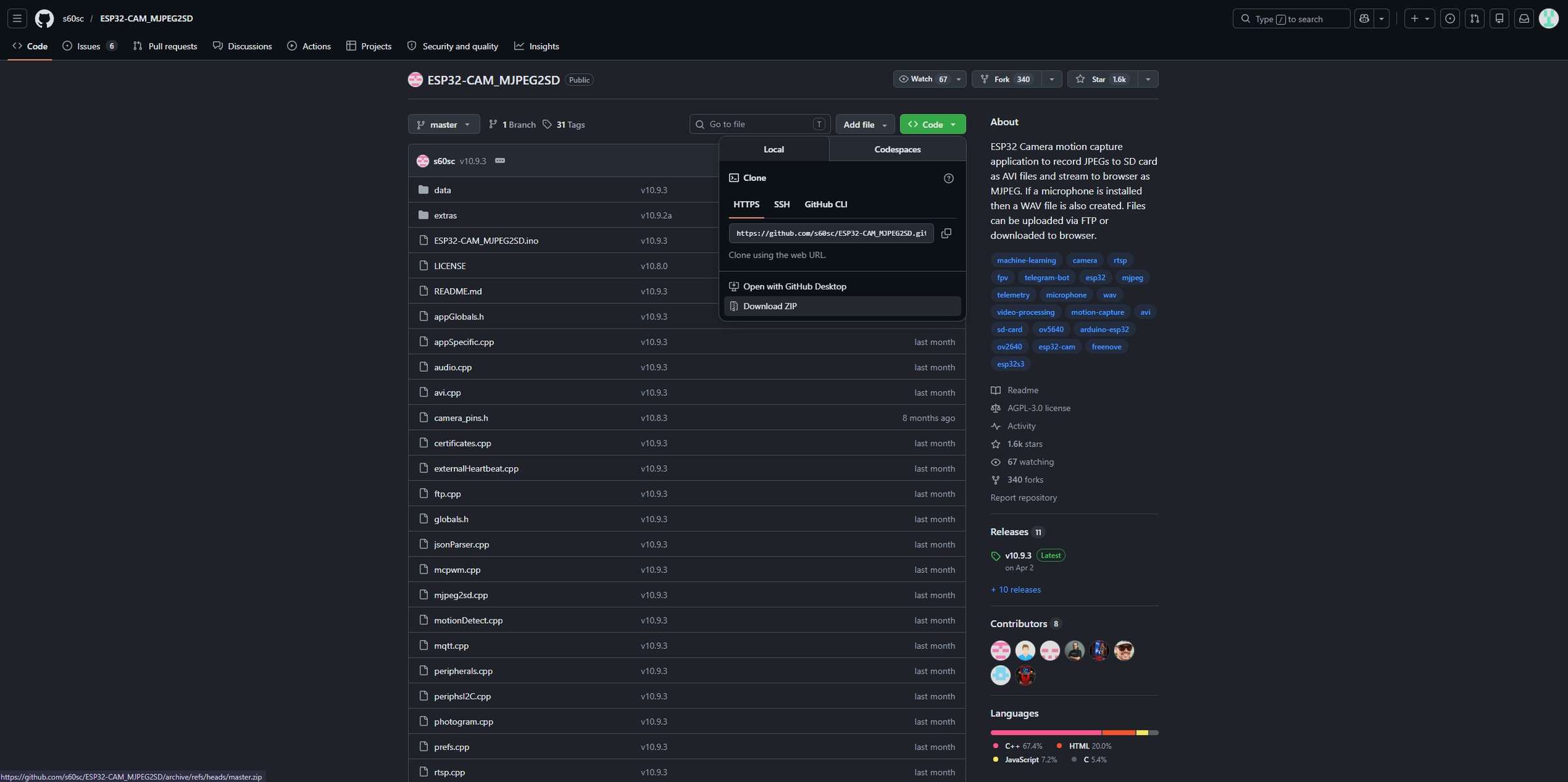View the 1 Branch link
The width and height of the screenshot is (1568, 782).
[512, 124]
